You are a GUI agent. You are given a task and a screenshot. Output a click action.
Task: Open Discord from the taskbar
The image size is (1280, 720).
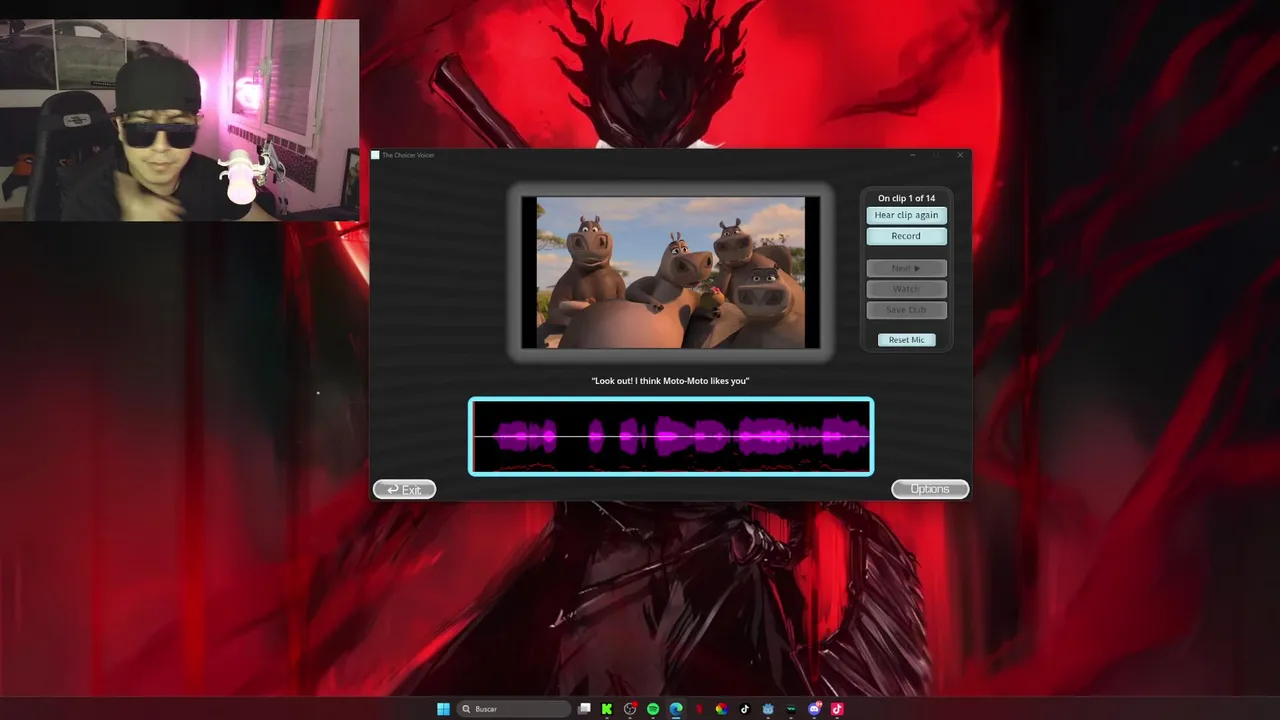click(814, 709)
